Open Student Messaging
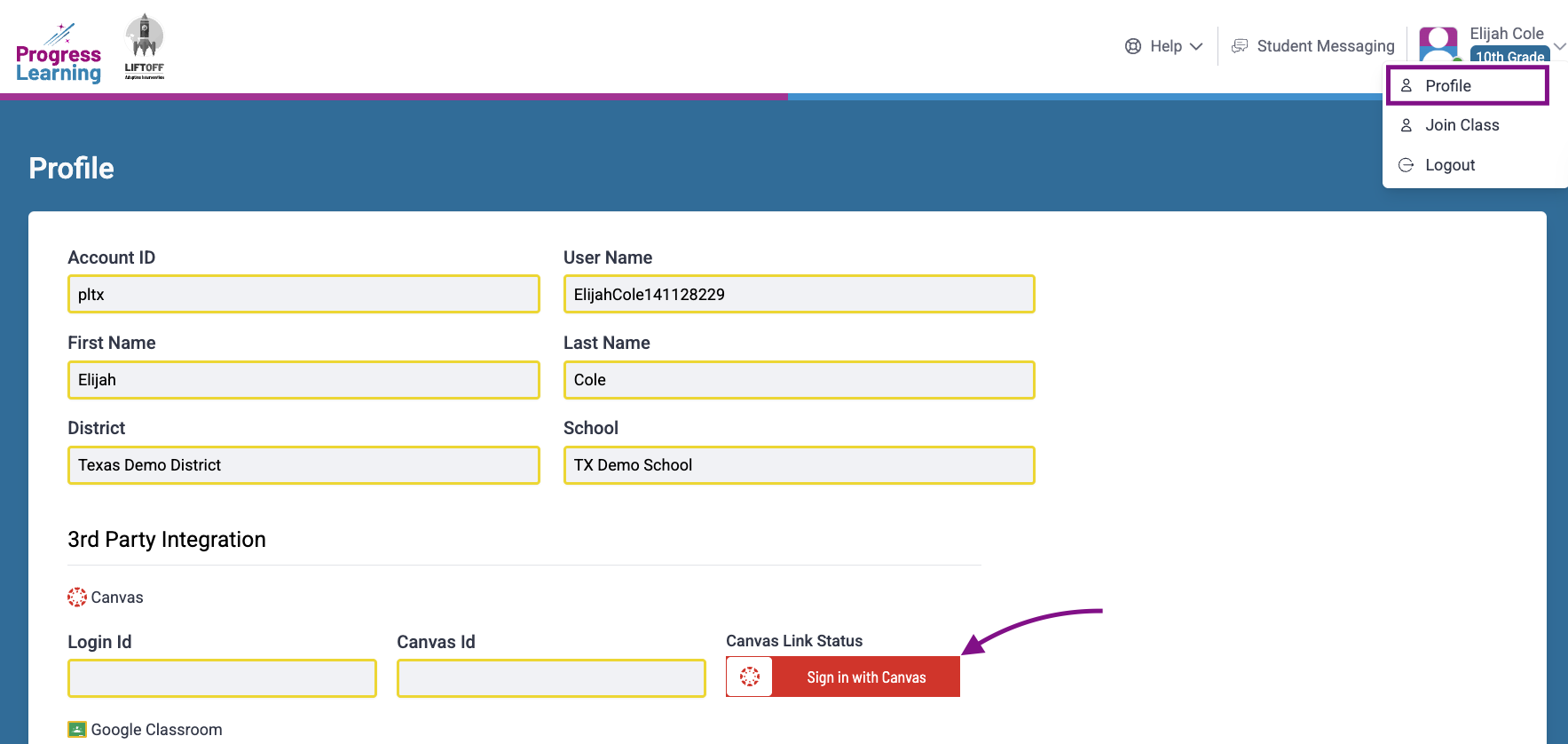Viewport: 1568px width, 744px height. tap(1313, 46)
